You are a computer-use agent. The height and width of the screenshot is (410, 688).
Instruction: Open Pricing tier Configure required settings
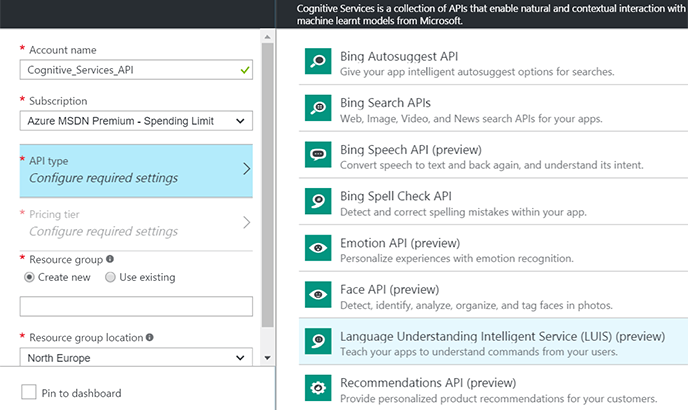click(136, 224)
